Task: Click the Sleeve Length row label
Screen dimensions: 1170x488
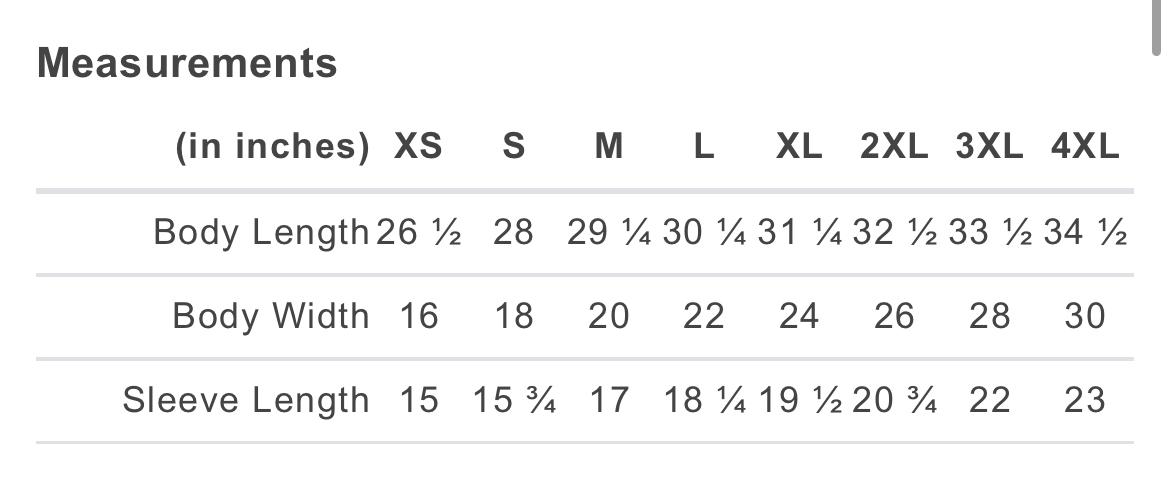Action: [x=246, y=400]
